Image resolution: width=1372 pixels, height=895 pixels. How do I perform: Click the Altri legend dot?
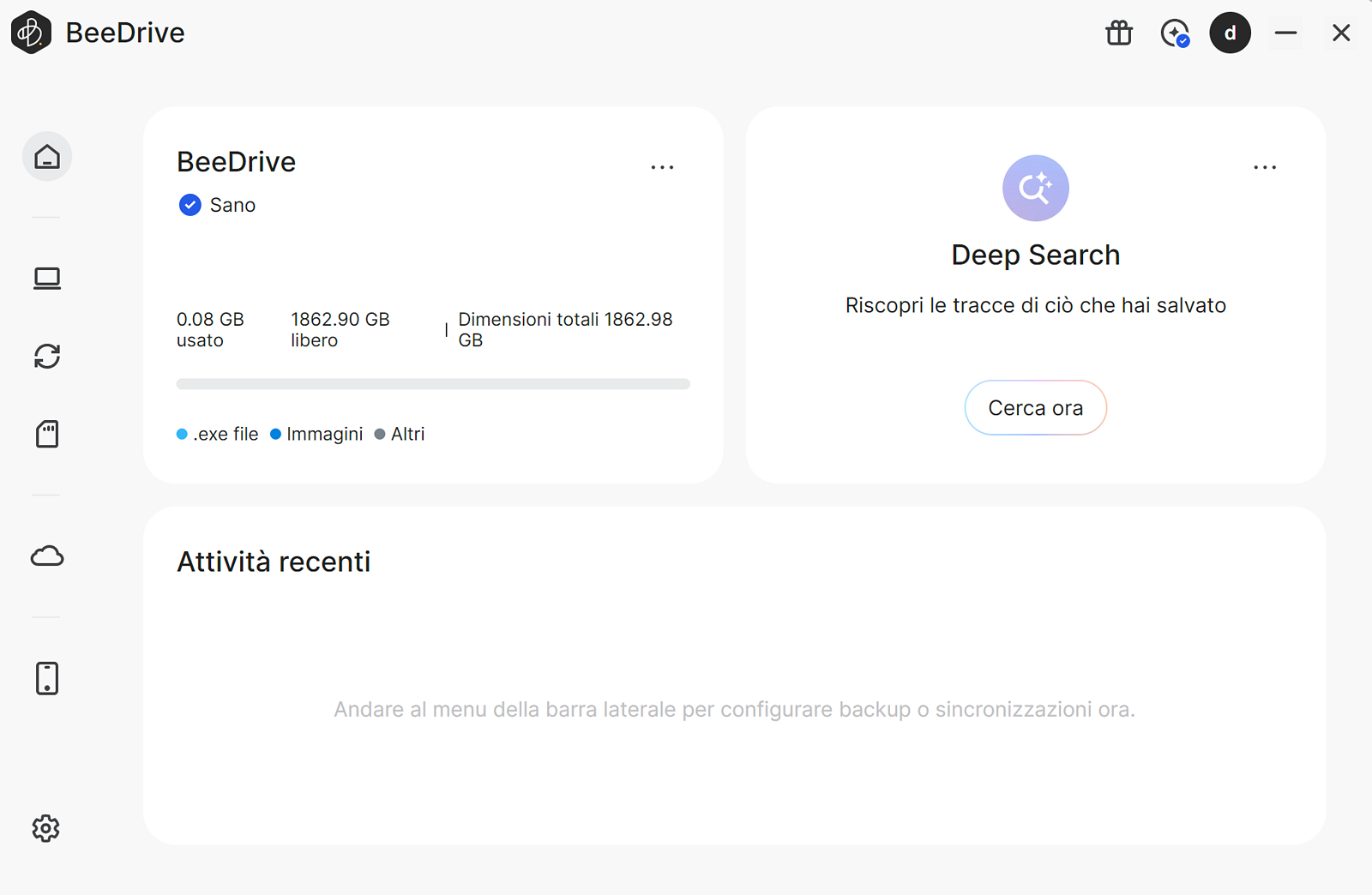tap(380, 435)
